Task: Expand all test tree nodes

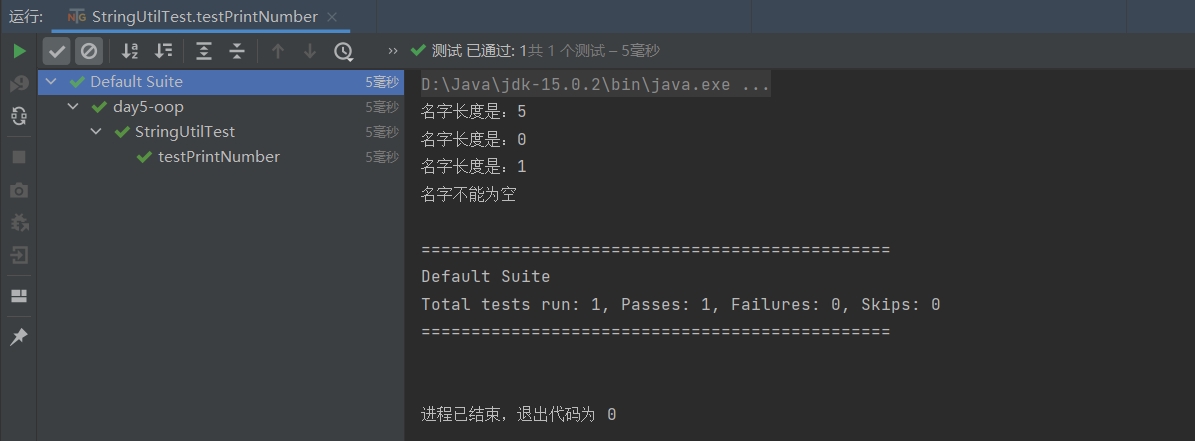Action: (x=204, y=51)
